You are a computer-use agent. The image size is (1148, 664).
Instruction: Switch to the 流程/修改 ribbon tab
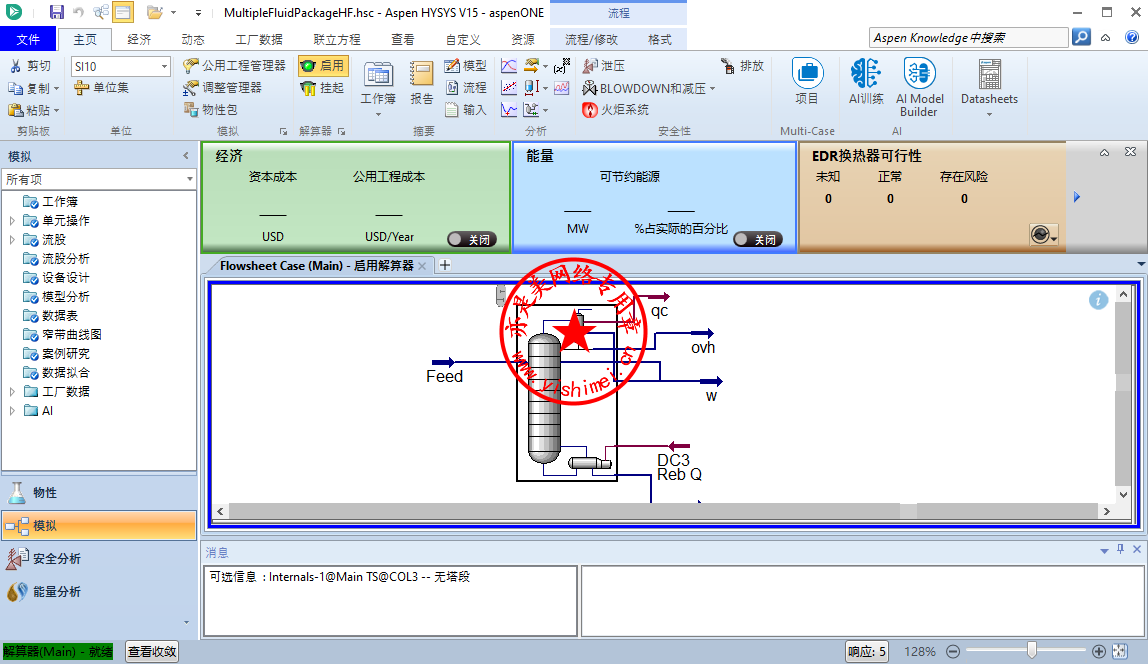click(x=592, y=40)
